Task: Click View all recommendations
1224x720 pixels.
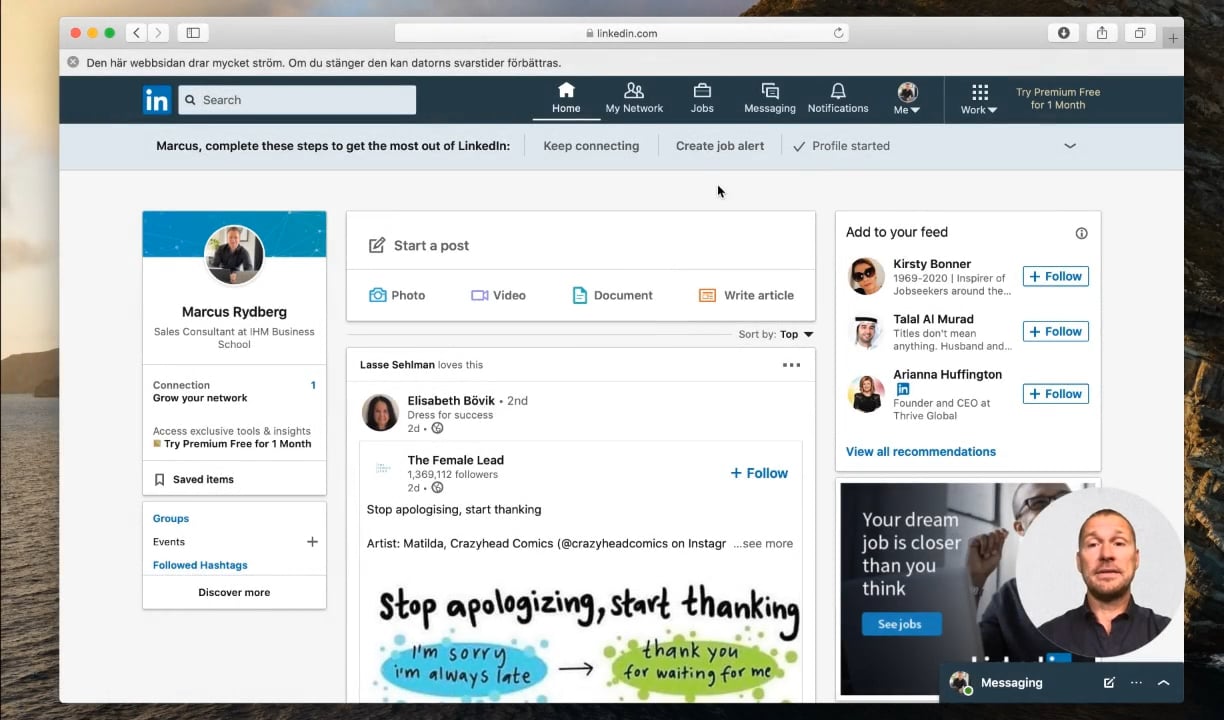Action: pyautogui.click(x=921, y=452)
